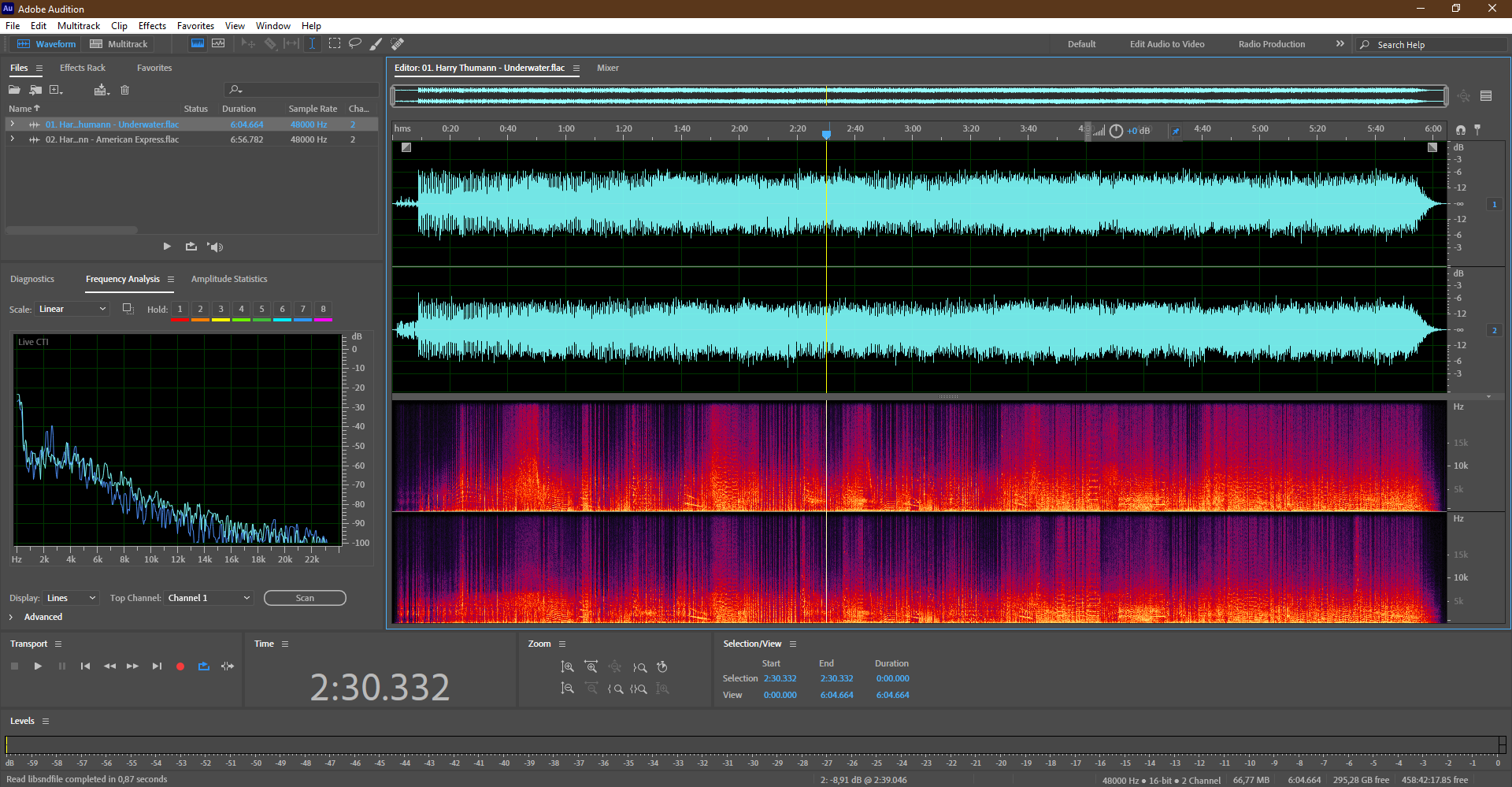The width and height of the screenshot is (1512, 787).
Task: Select the Default workspace
Action: [1081, 44]
